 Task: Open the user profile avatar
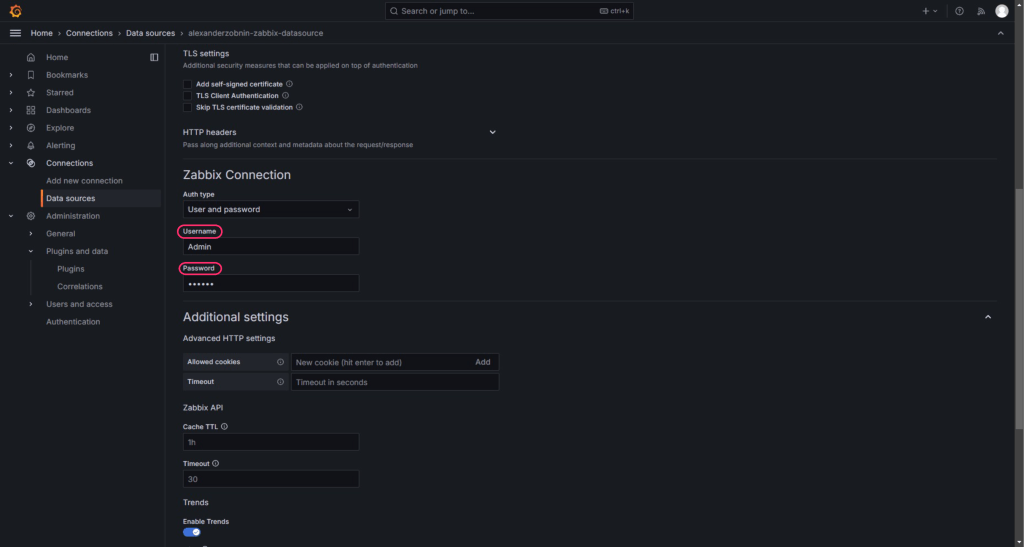1001,11
